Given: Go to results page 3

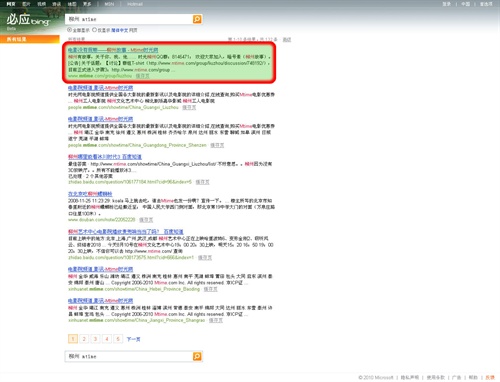Looking at the screenshot, I should 95,339.
